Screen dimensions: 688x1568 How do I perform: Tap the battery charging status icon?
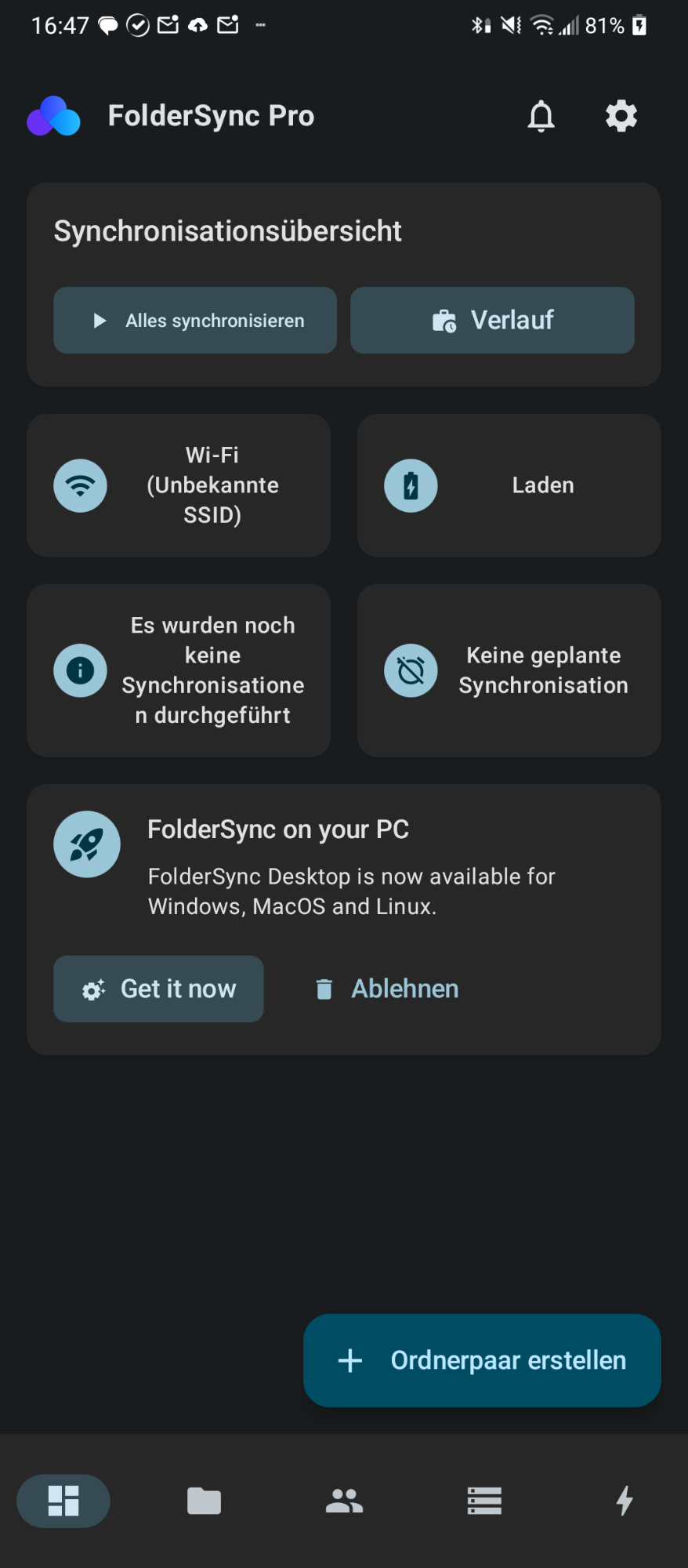[x=411, y=485]
